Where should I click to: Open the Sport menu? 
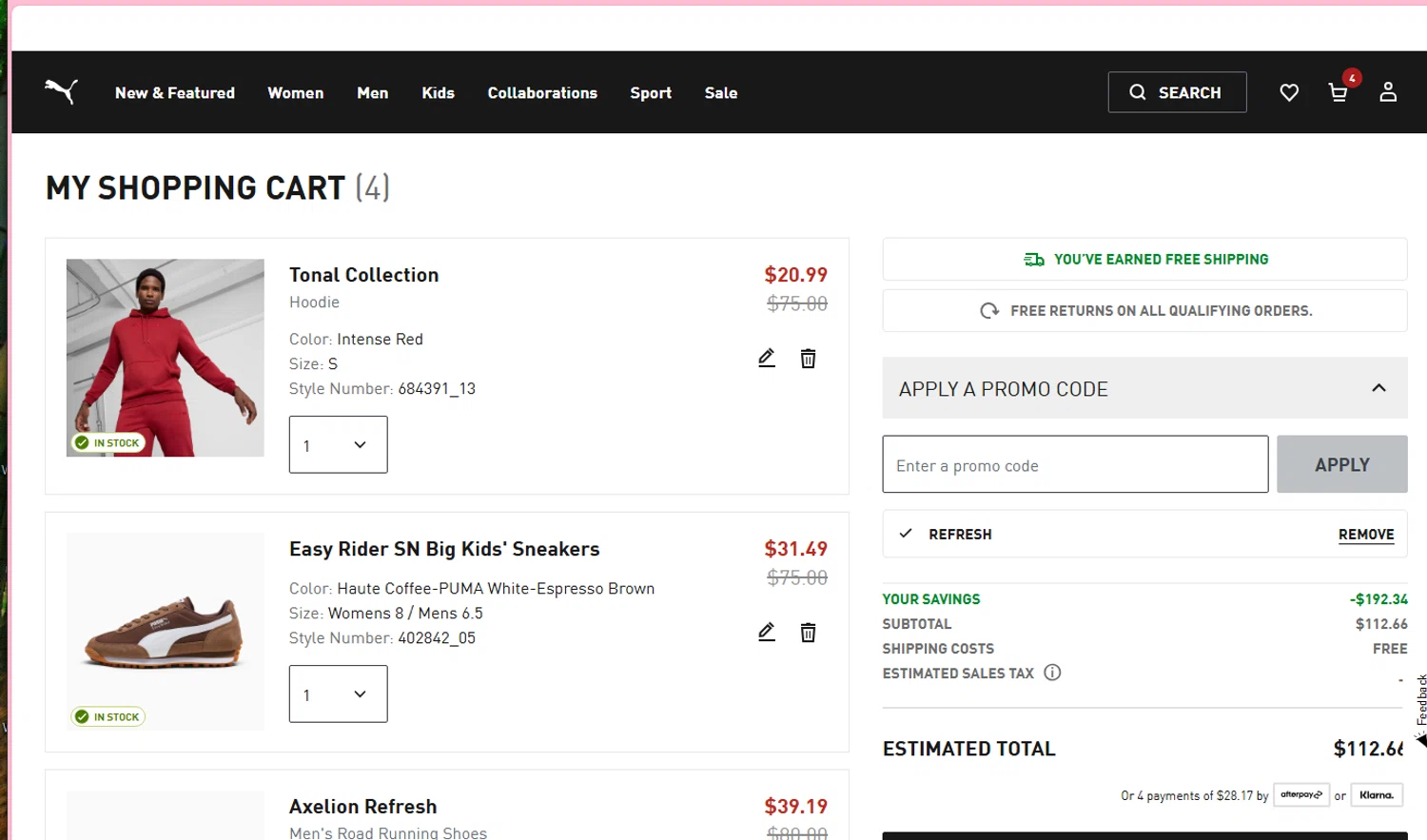[651, 92]
